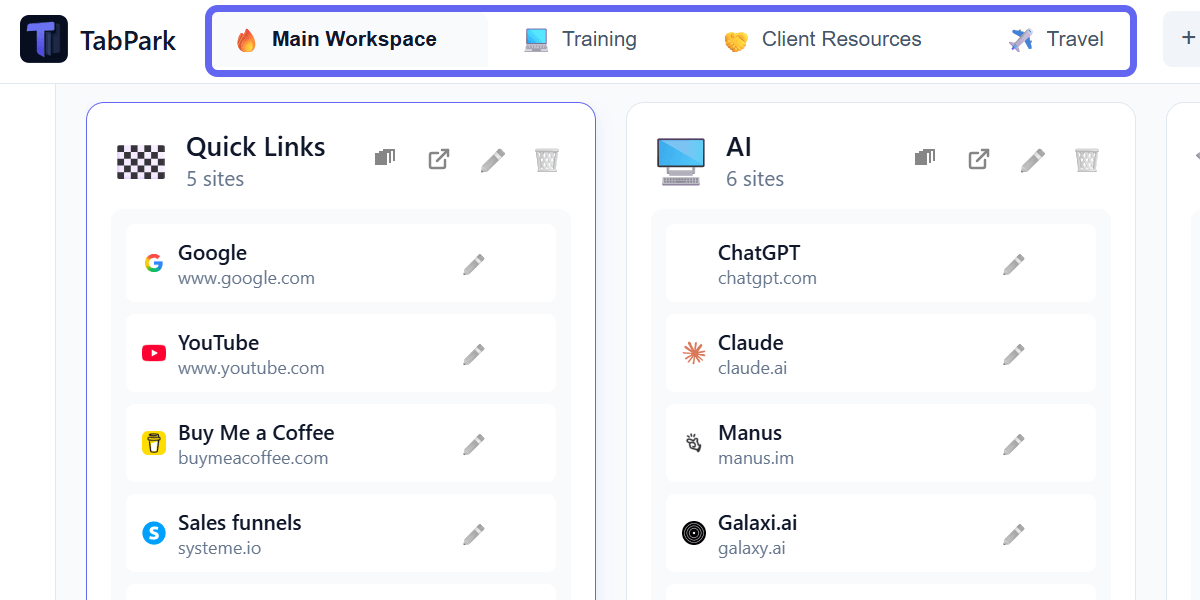Open all AI group sites icon
This screenshot has width=1200, height=600.
click(x=979, y=159)
